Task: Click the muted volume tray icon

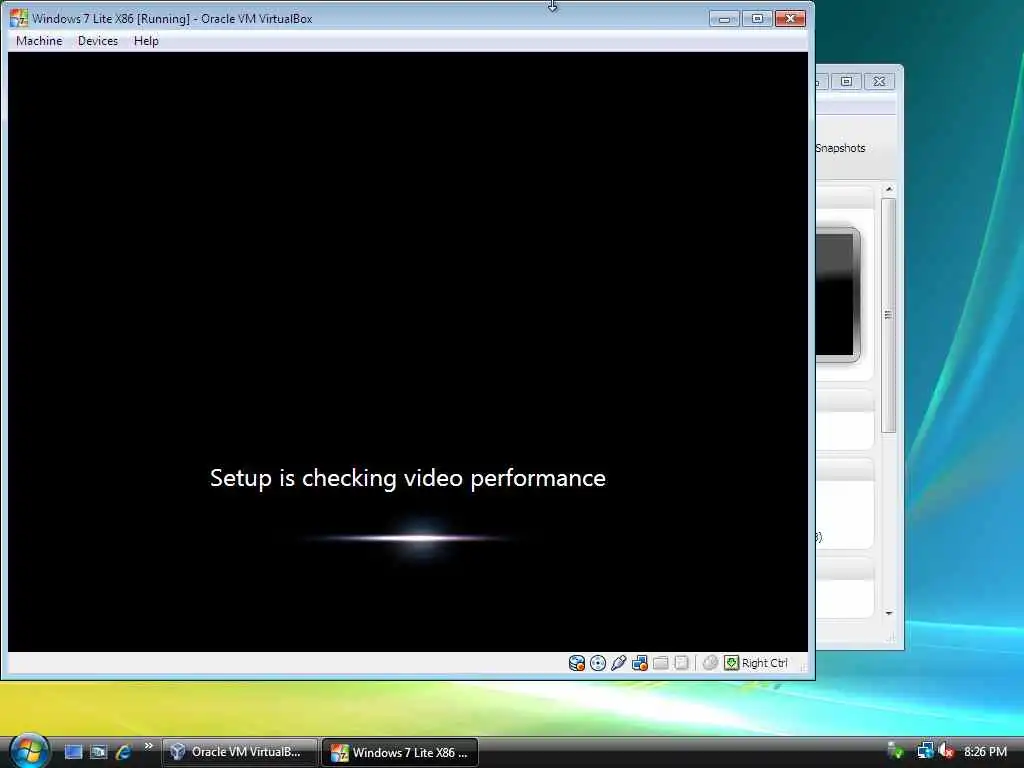Action: tap(946, 752)
